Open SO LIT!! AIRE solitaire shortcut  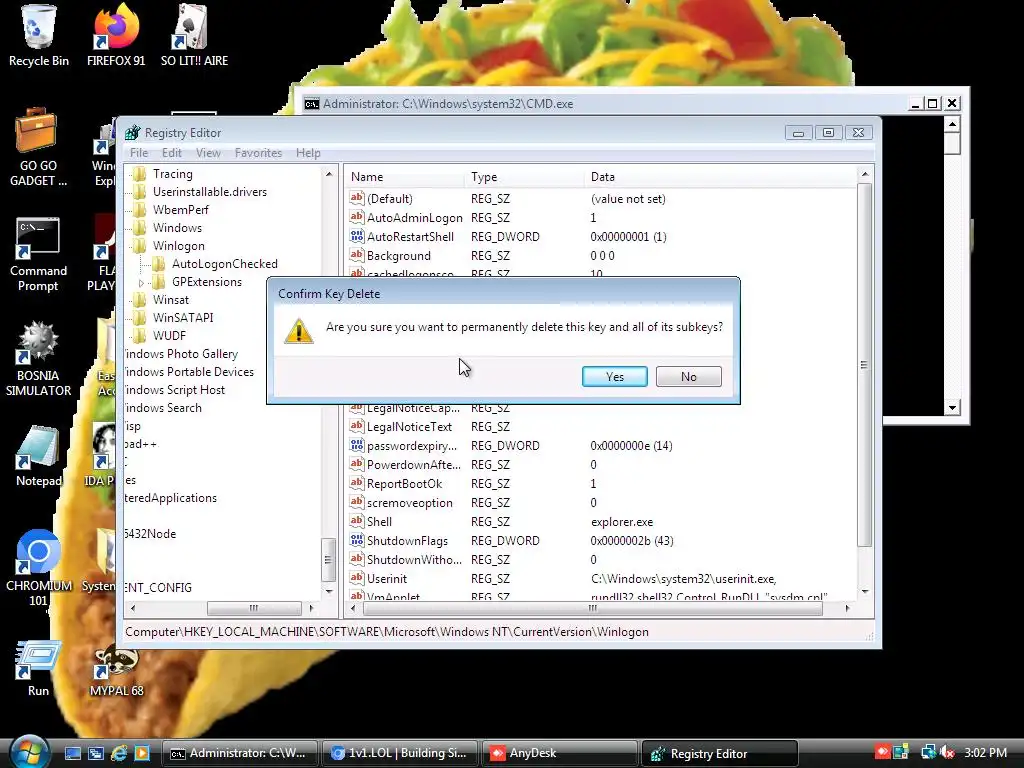pyautogui.click(x=194, y=35)
